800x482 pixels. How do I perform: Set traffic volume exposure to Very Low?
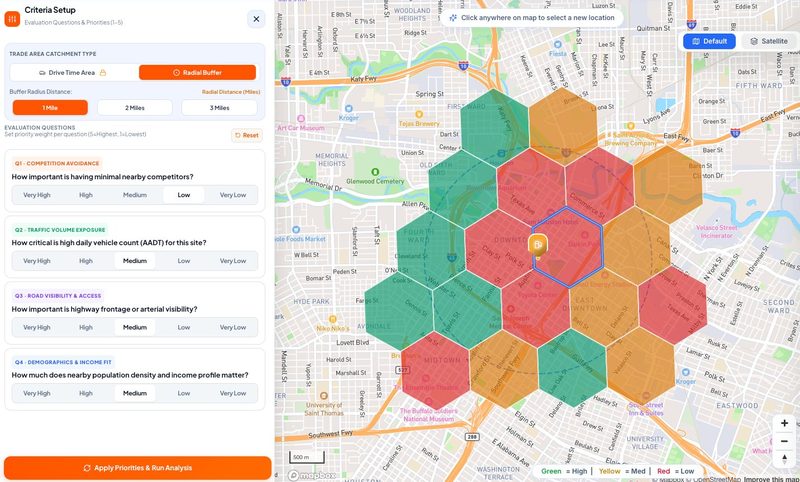tap(233, 261)
